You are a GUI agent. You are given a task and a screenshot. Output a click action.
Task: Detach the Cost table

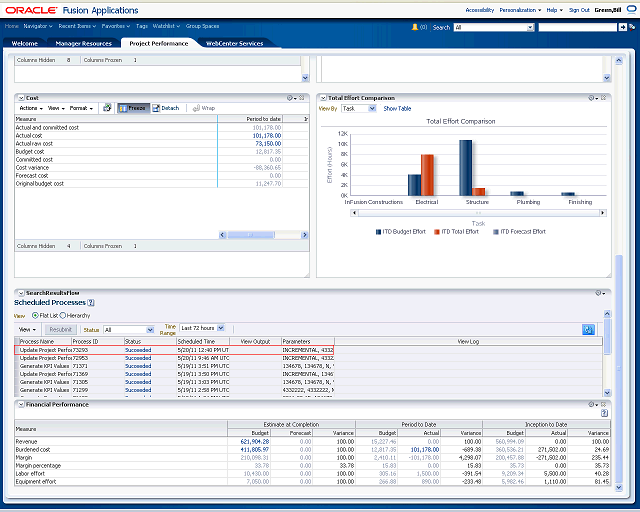click(166, 108)
